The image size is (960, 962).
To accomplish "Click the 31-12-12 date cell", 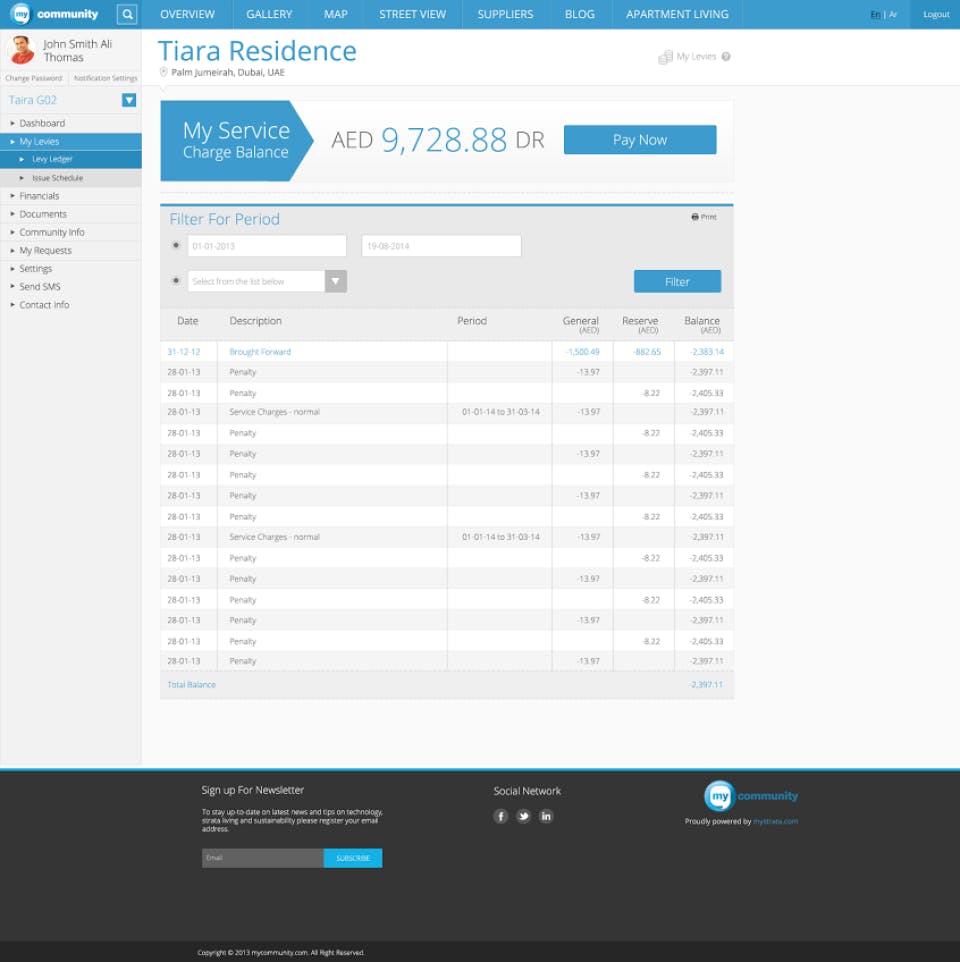I will click(183, 352).
